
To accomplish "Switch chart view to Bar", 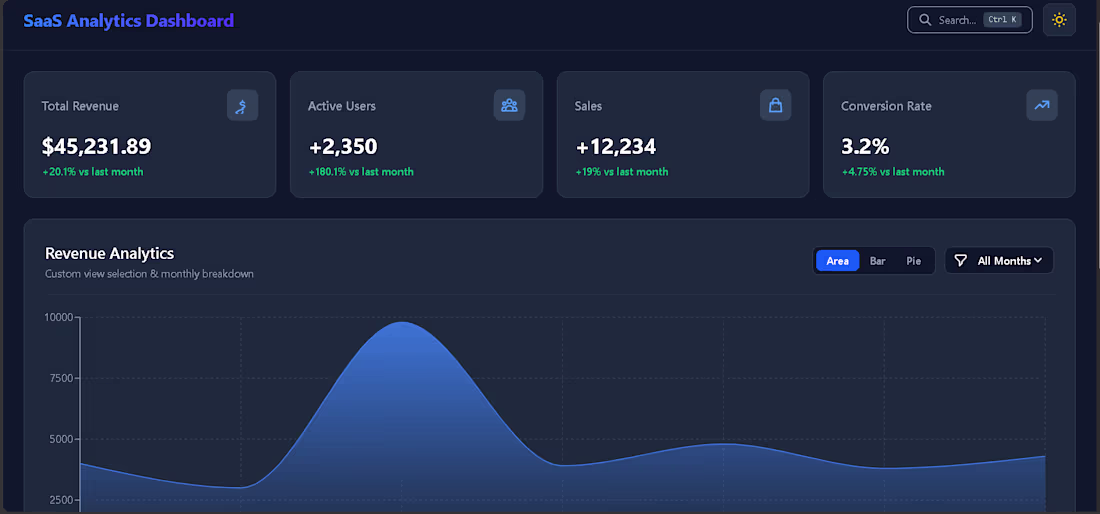I will 878,261.
